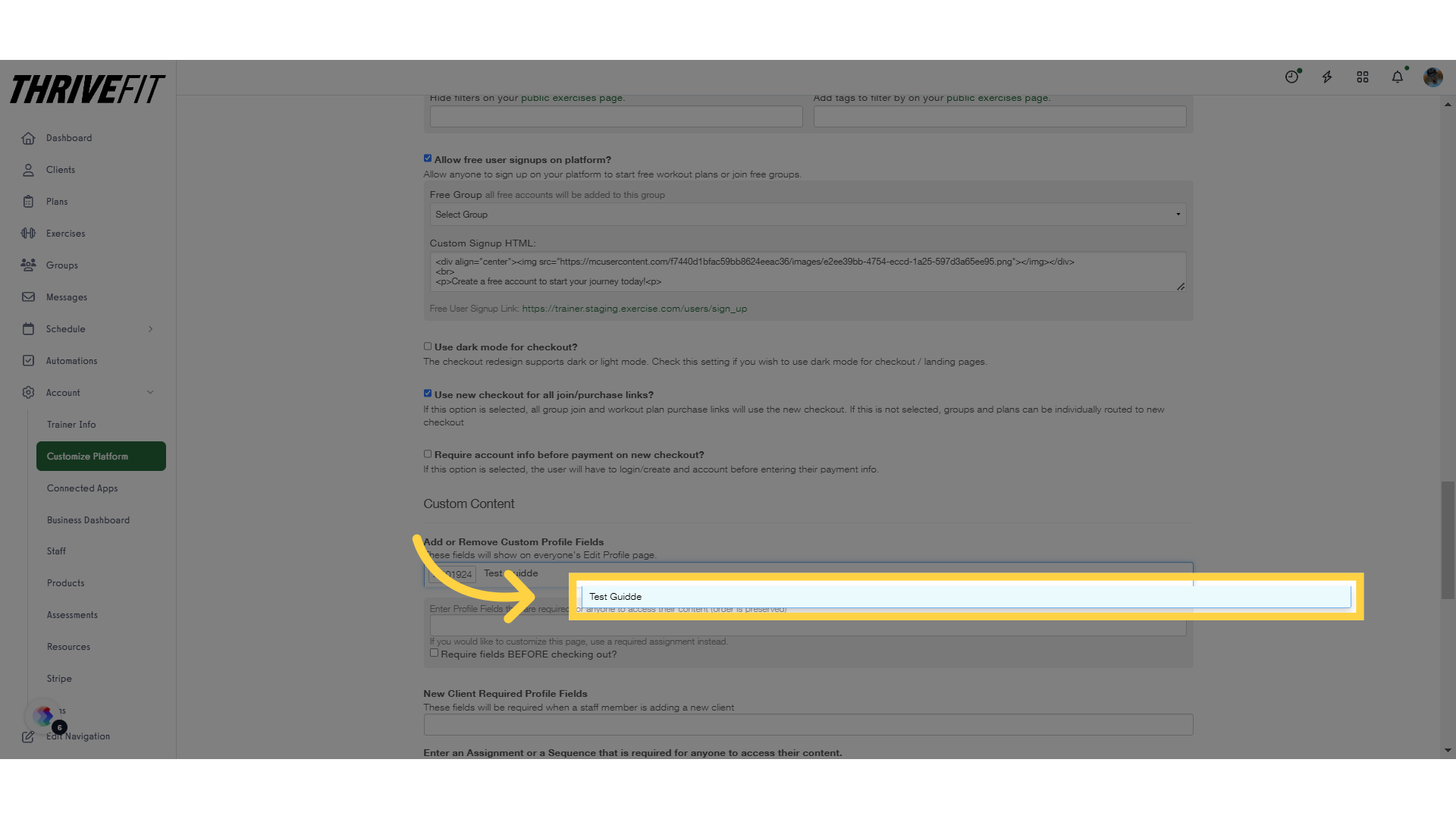
Task: Click the Dashboard sidebar icon
Action: tap(28, 137)
